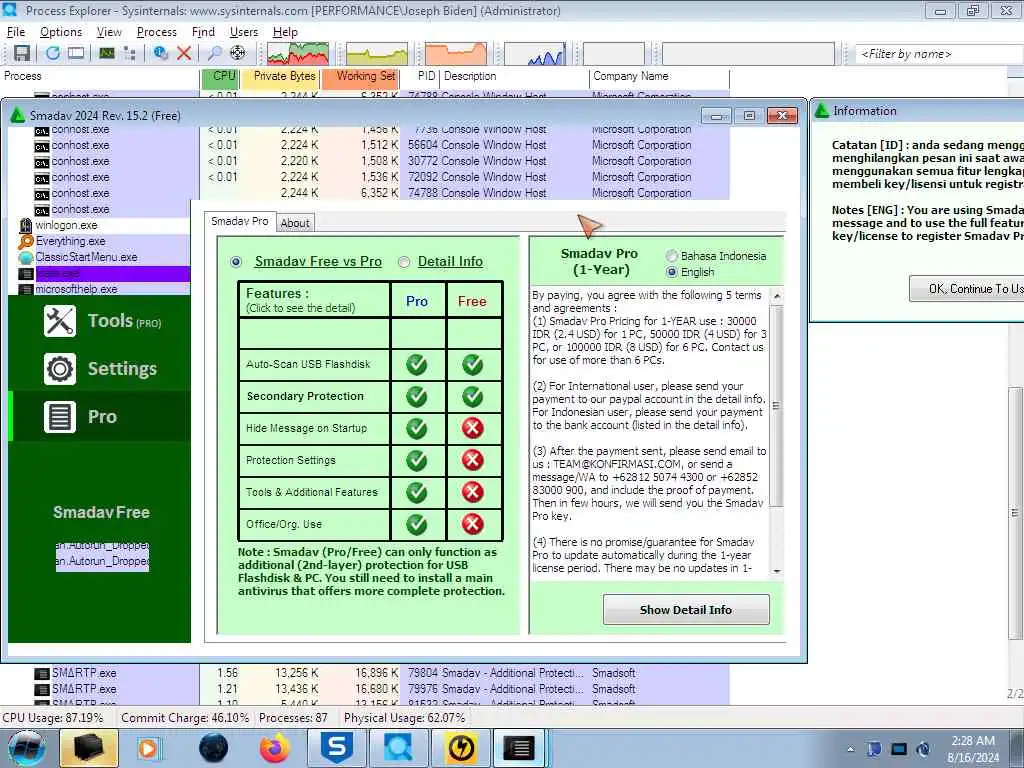Open the Users menu
The height and width of the screenshot is (768, 1024).
tap(244, 32)
